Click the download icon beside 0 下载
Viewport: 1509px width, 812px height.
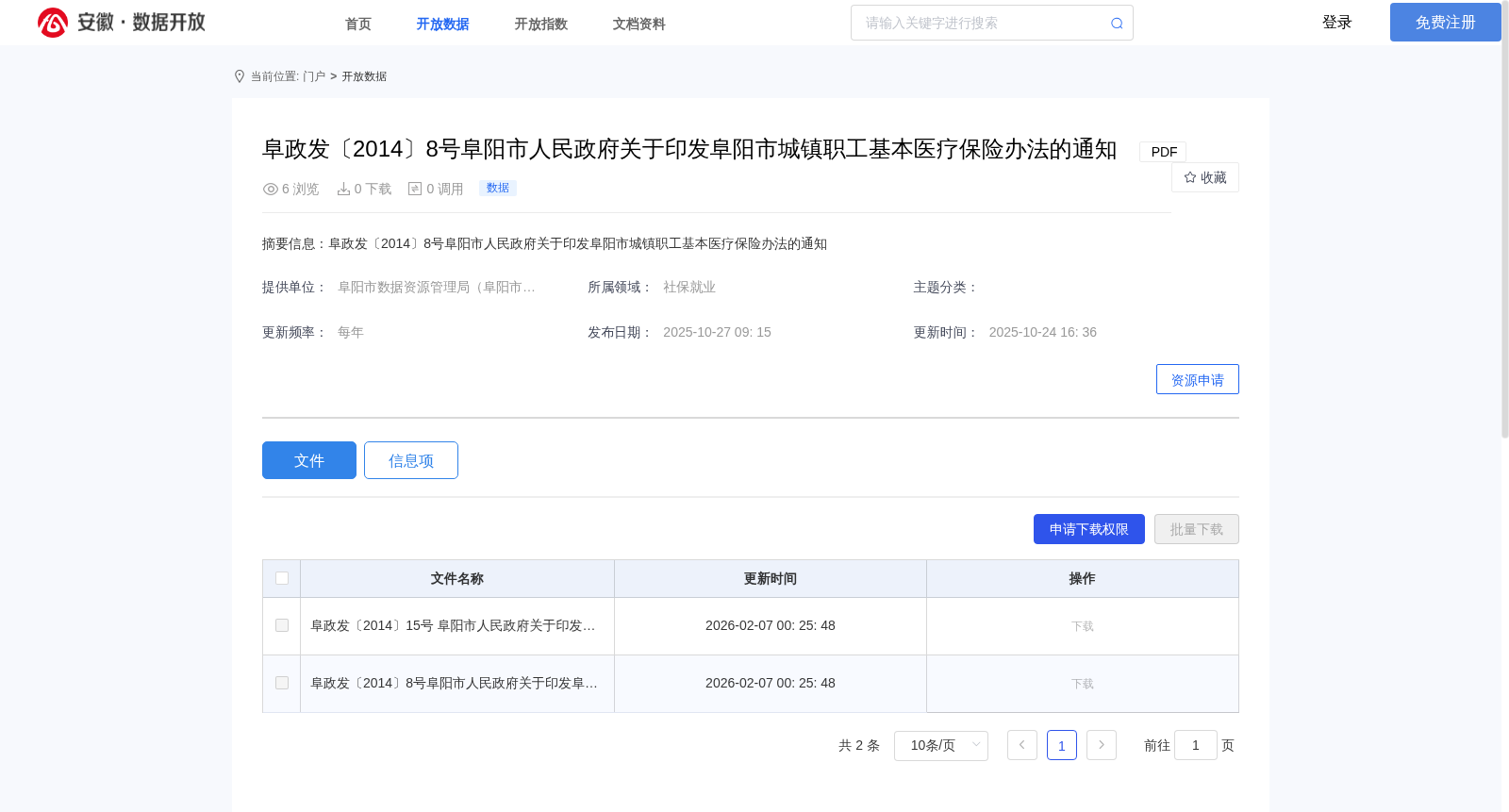[343, 189]
